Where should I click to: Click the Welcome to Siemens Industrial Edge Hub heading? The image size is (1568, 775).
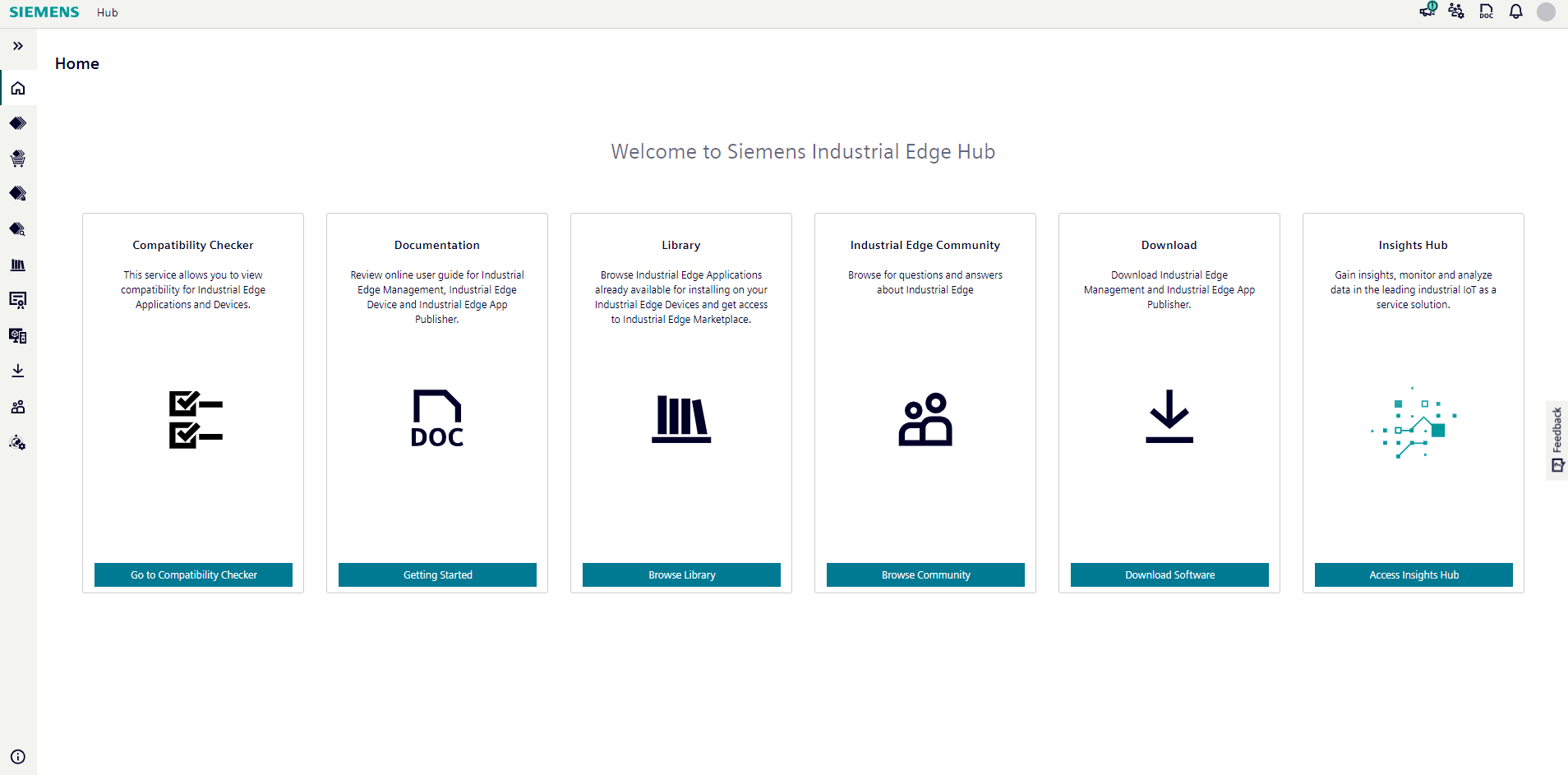pyautogui.click(x=803, y=152)
